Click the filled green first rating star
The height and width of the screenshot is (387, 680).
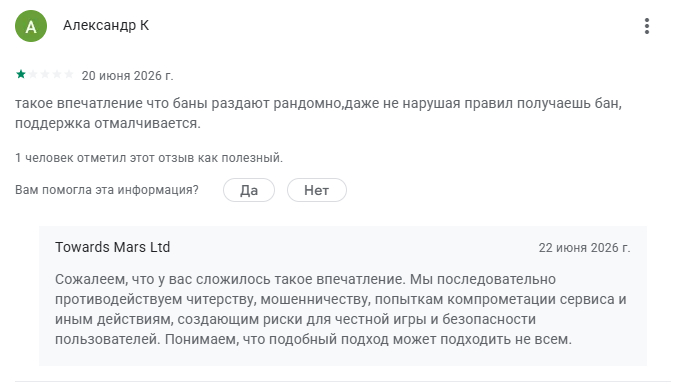20,74
